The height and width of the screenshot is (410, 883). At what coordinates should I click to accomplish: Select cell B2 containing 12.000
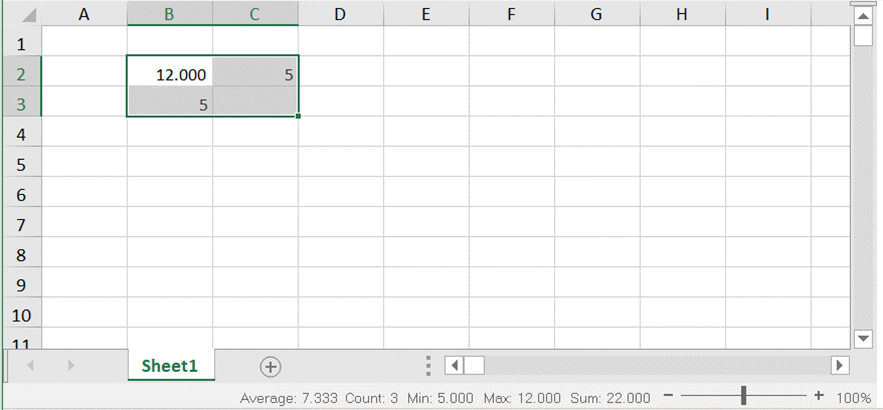click(x=170, y=74)
